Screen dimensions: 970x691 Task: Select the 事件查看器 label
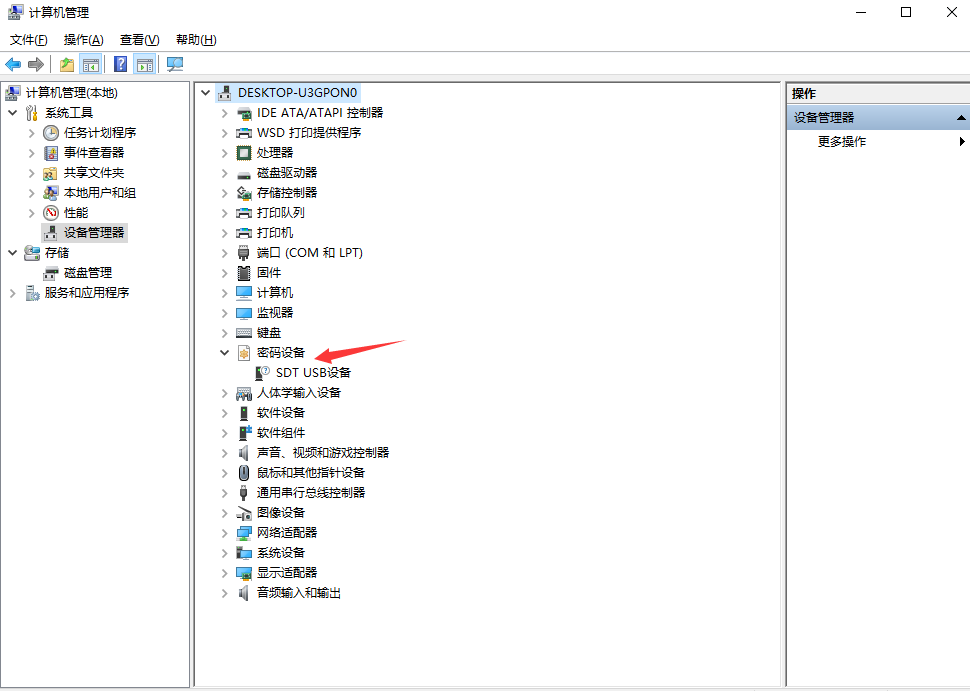coord(94,153)
